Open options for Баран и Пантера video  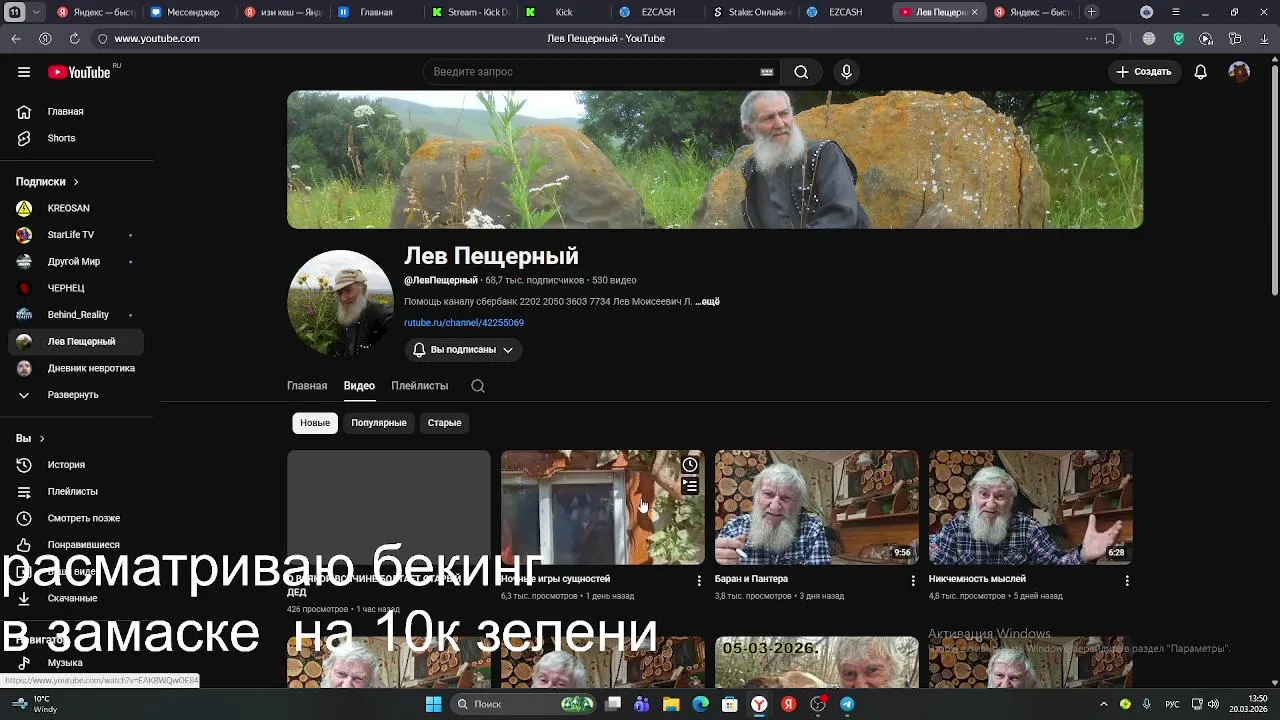coord(913,580)
